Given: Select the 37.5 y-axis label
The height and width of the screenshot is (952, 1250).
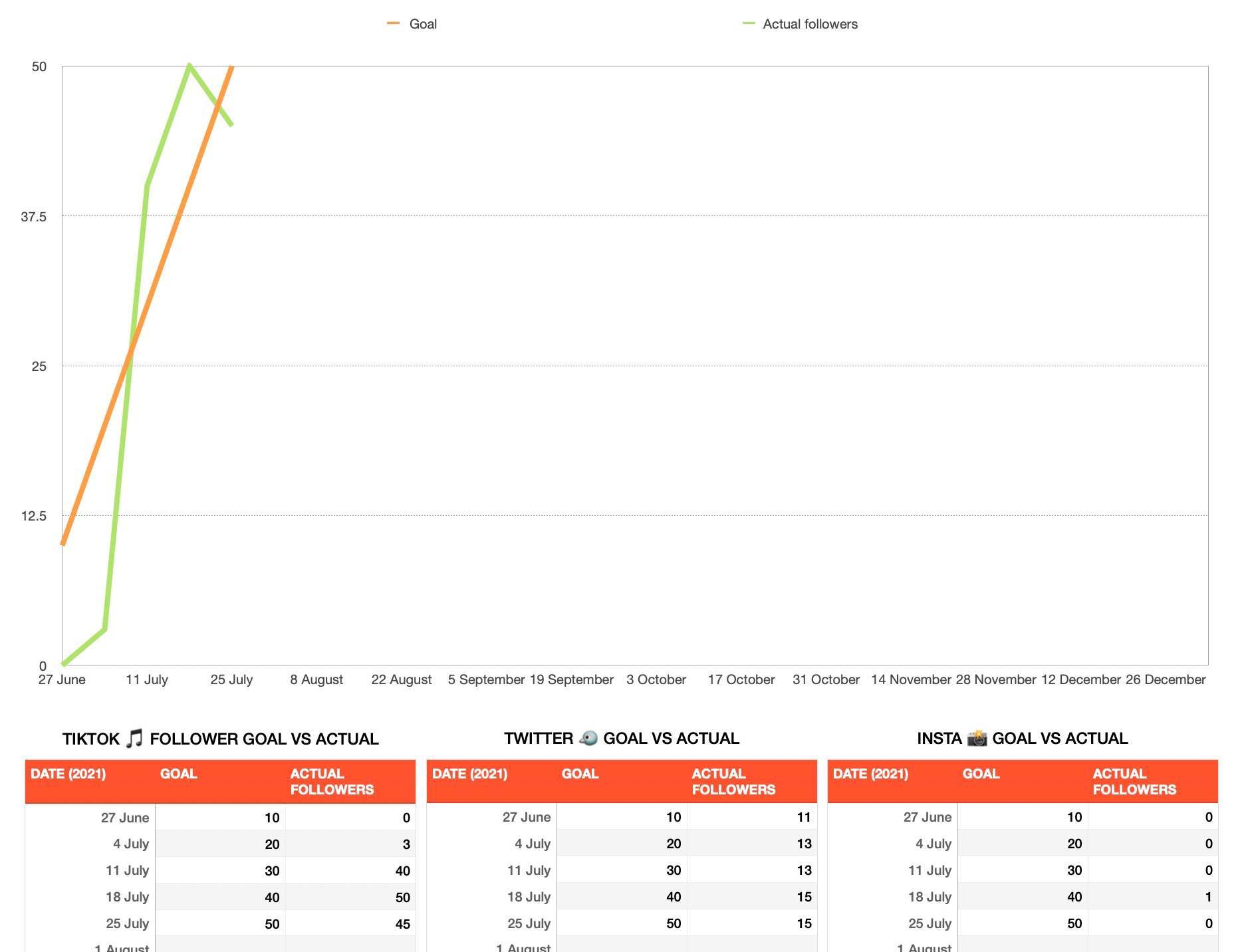Looking at the screenshot, I should coord(34,217).
